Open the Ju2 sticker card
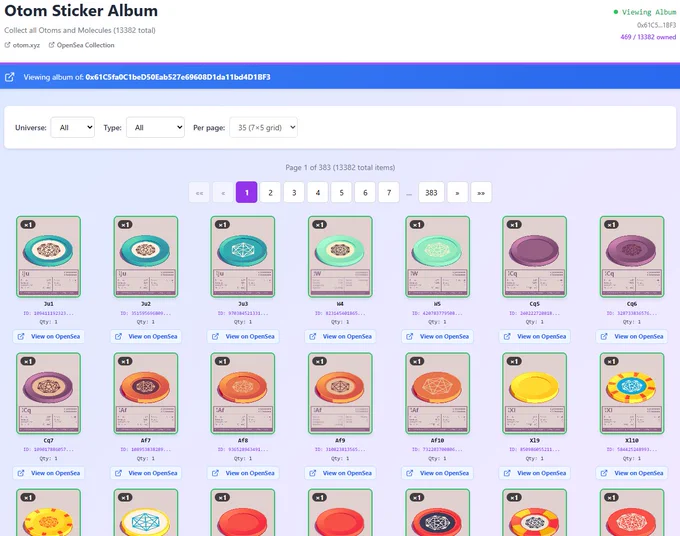This screenshot has height=536, width=680. pyautogui.click(x=146, y=257)
